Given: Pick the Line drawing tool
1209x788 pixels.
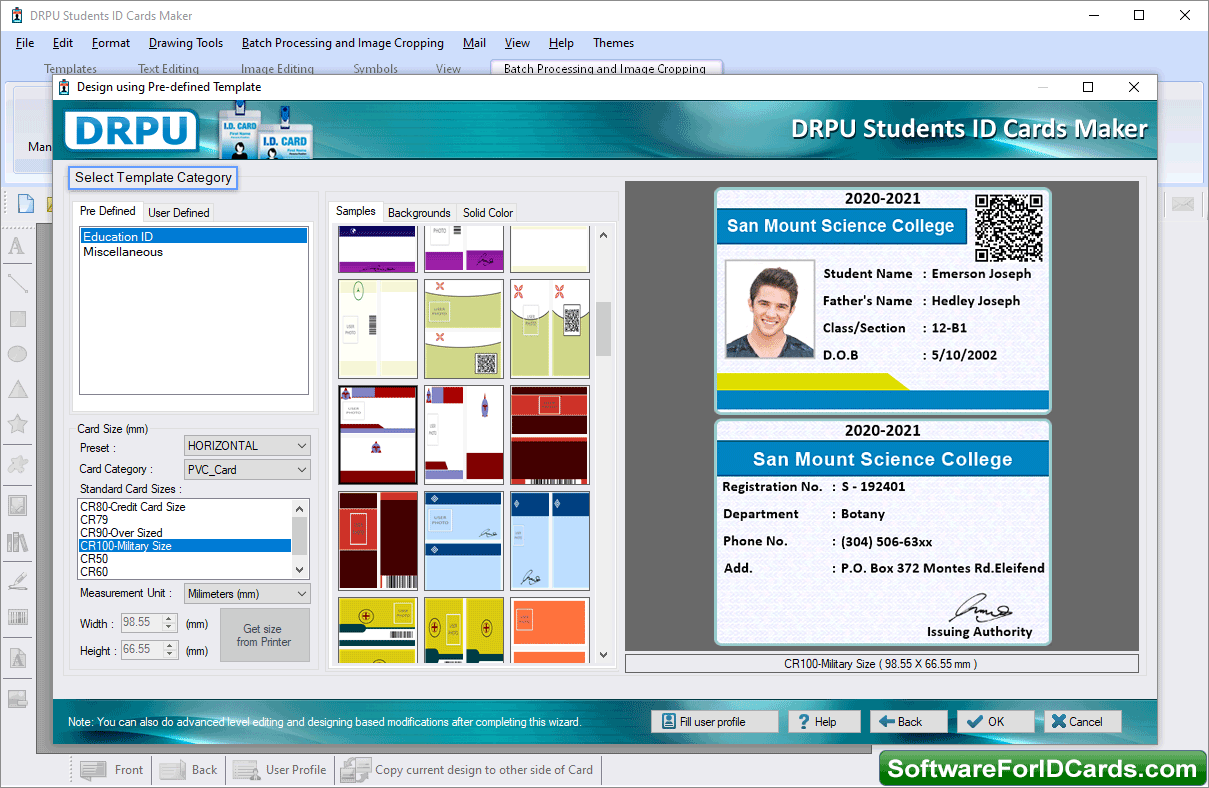Looking at the screenshot, I should point(17,283).
